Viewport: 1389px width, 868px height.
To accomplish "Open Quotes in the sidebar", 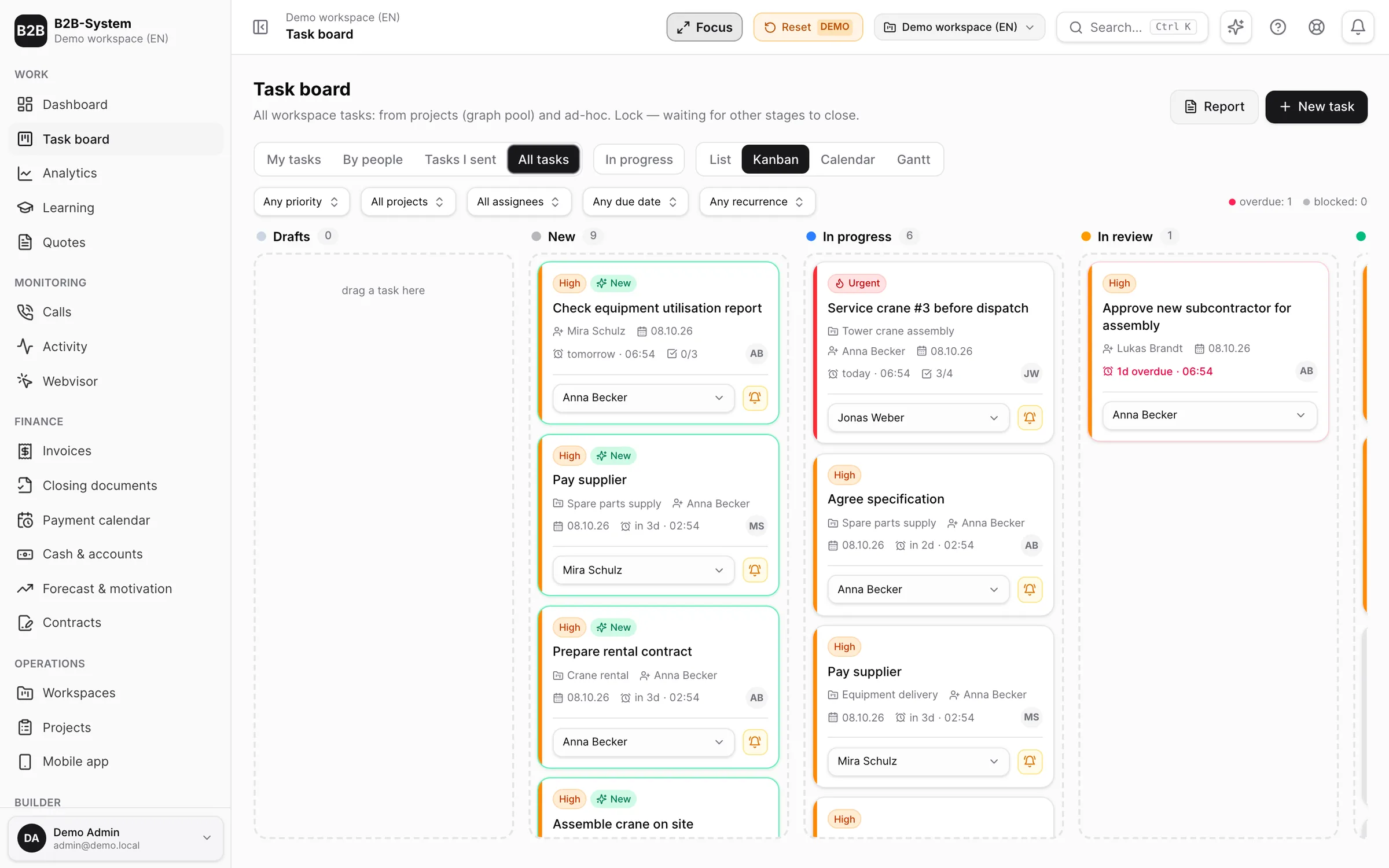I will tap(116, 242).
